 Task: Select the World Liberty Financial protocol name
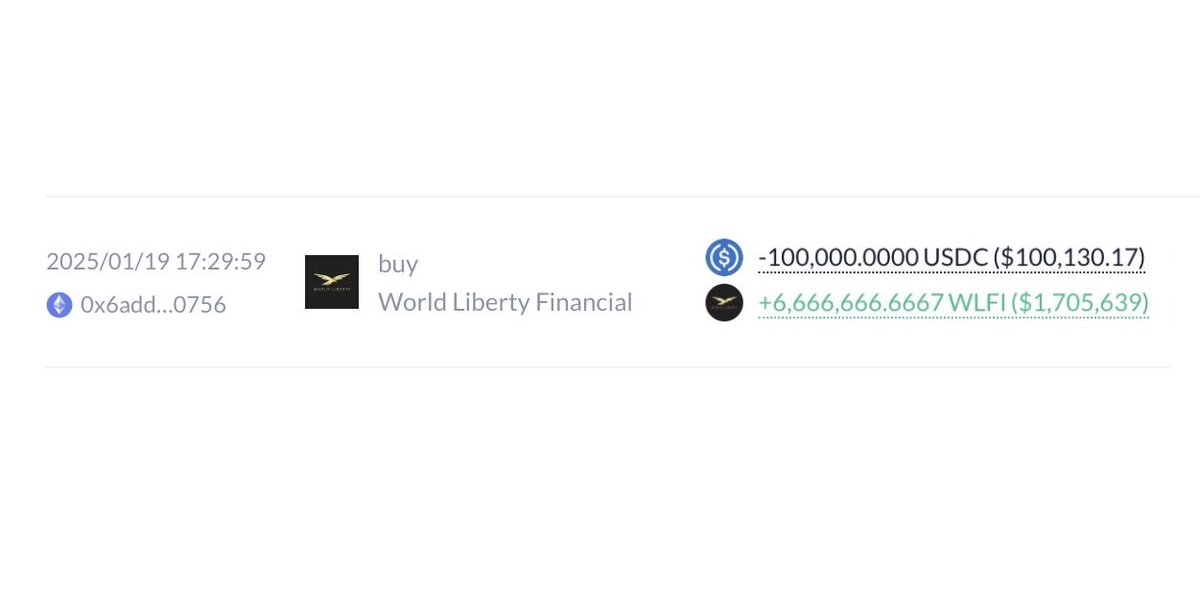click(x=505, y=302)
